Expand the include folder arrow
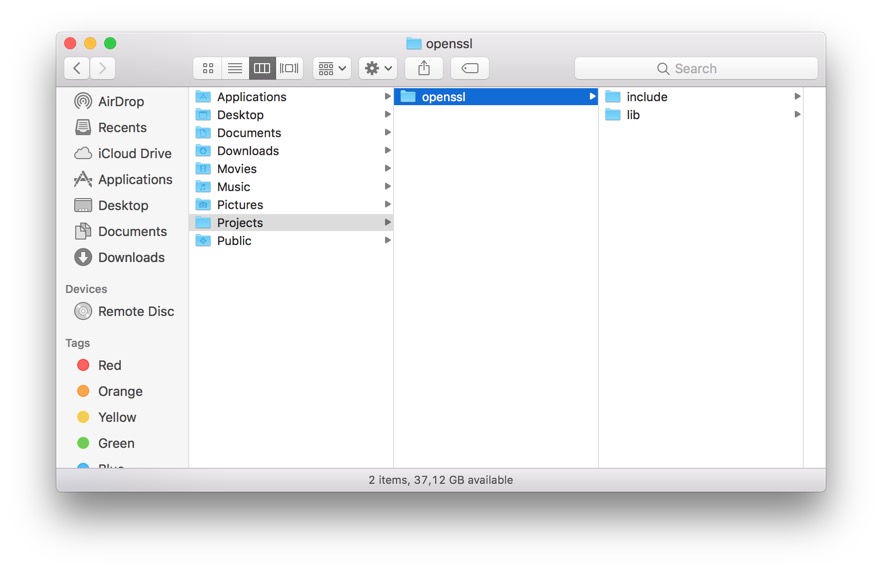Image resolution: width=882 pixels, height=572 pixels. pos(797,97)
